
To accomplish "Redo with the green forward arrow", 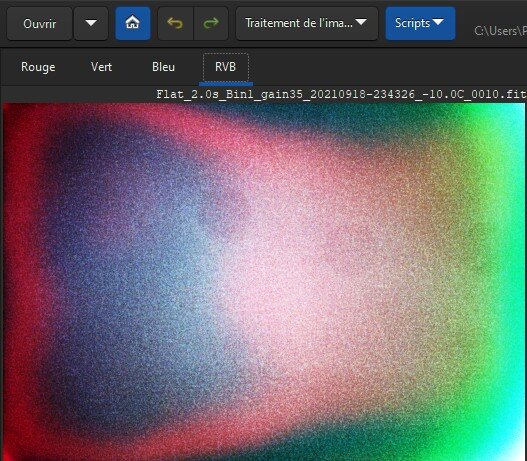I will click(x=211, y=24).
